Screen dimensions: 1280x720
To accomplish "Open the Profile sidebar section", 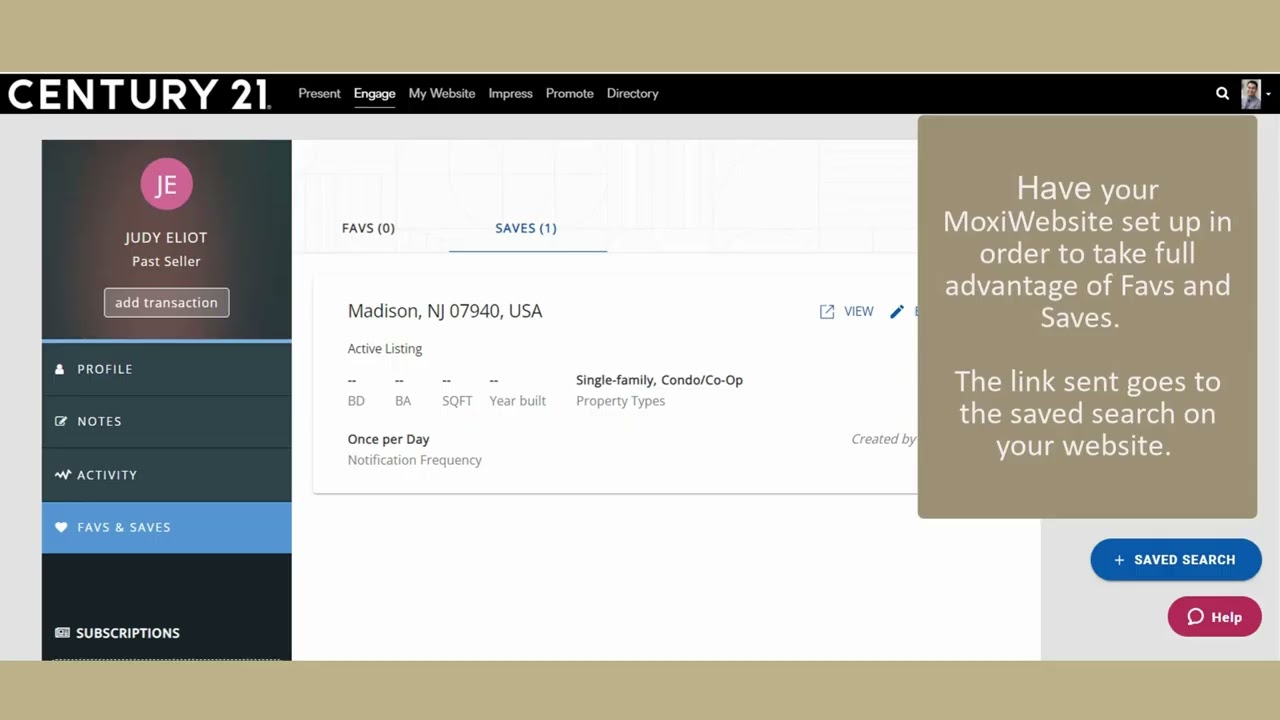I will pyautogui.click(x=166, y=369).
